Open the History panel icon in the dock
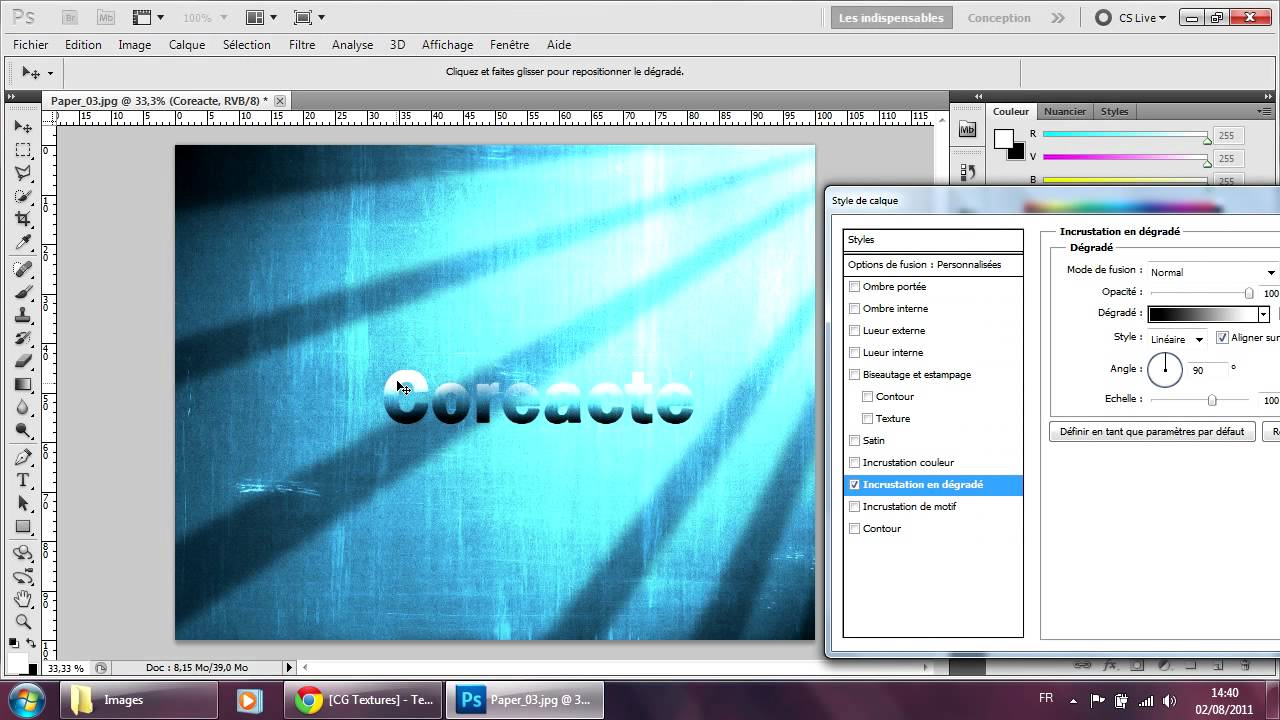 [967, 174]
